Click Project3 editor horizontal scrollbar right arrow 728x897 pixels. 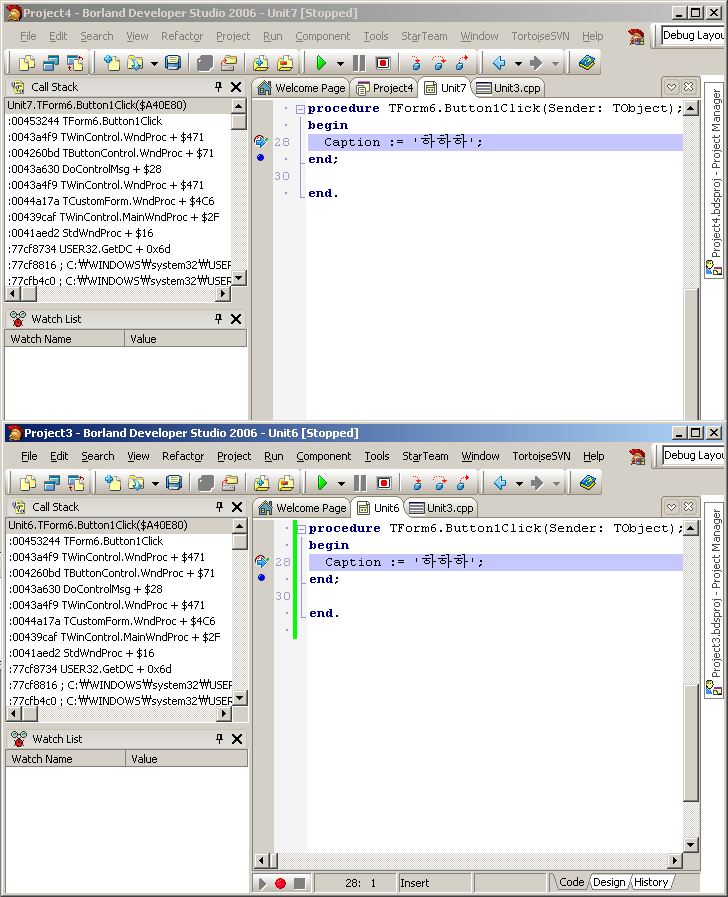click(x=676, y=861)
